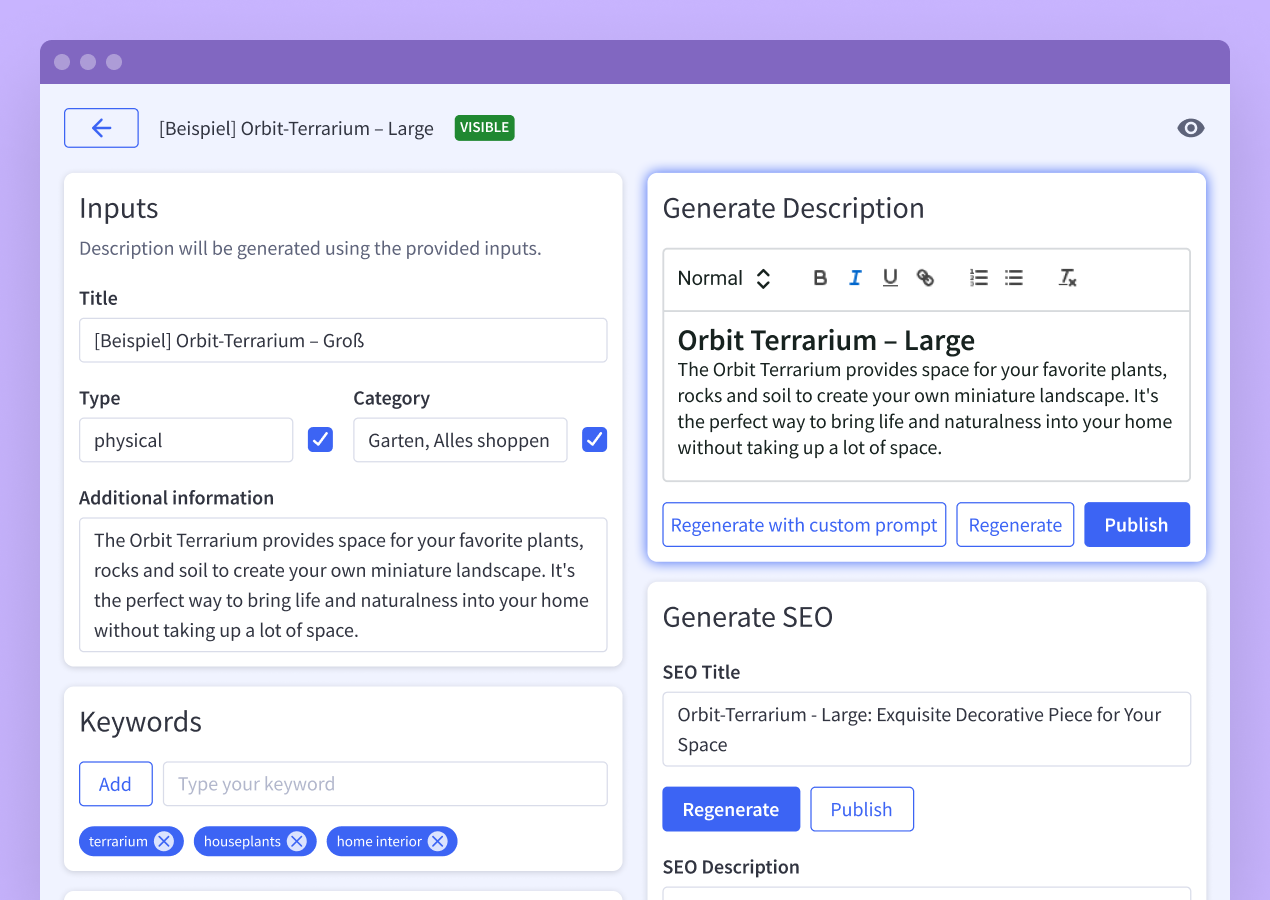Uncheck the physical Type checkbox
The width and height of the screenshot is (1270, 900).
[320, 440]
